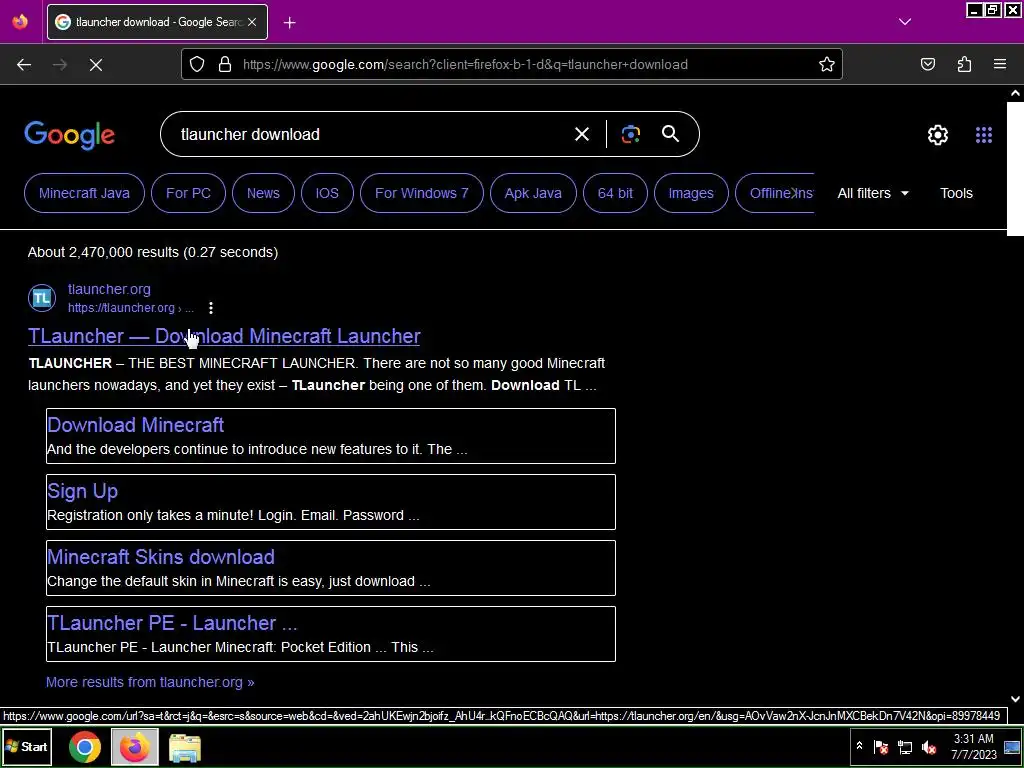Click the magnifying glass search button
The height and width of the screenshot is (768, 1024).
pos(670,135)
